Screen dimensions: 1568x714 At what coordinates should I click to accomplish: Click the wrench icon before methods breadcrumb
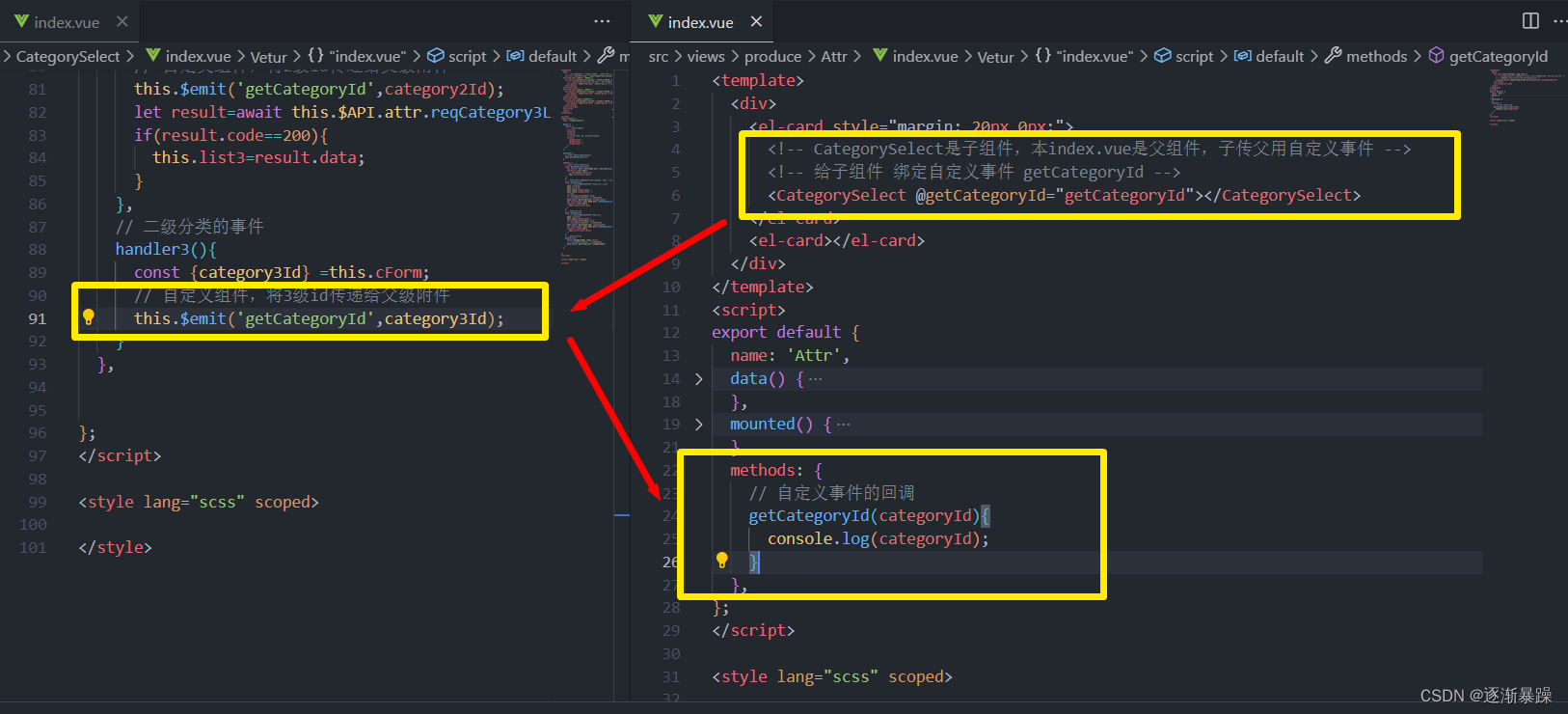click(x=1333, y=56)
